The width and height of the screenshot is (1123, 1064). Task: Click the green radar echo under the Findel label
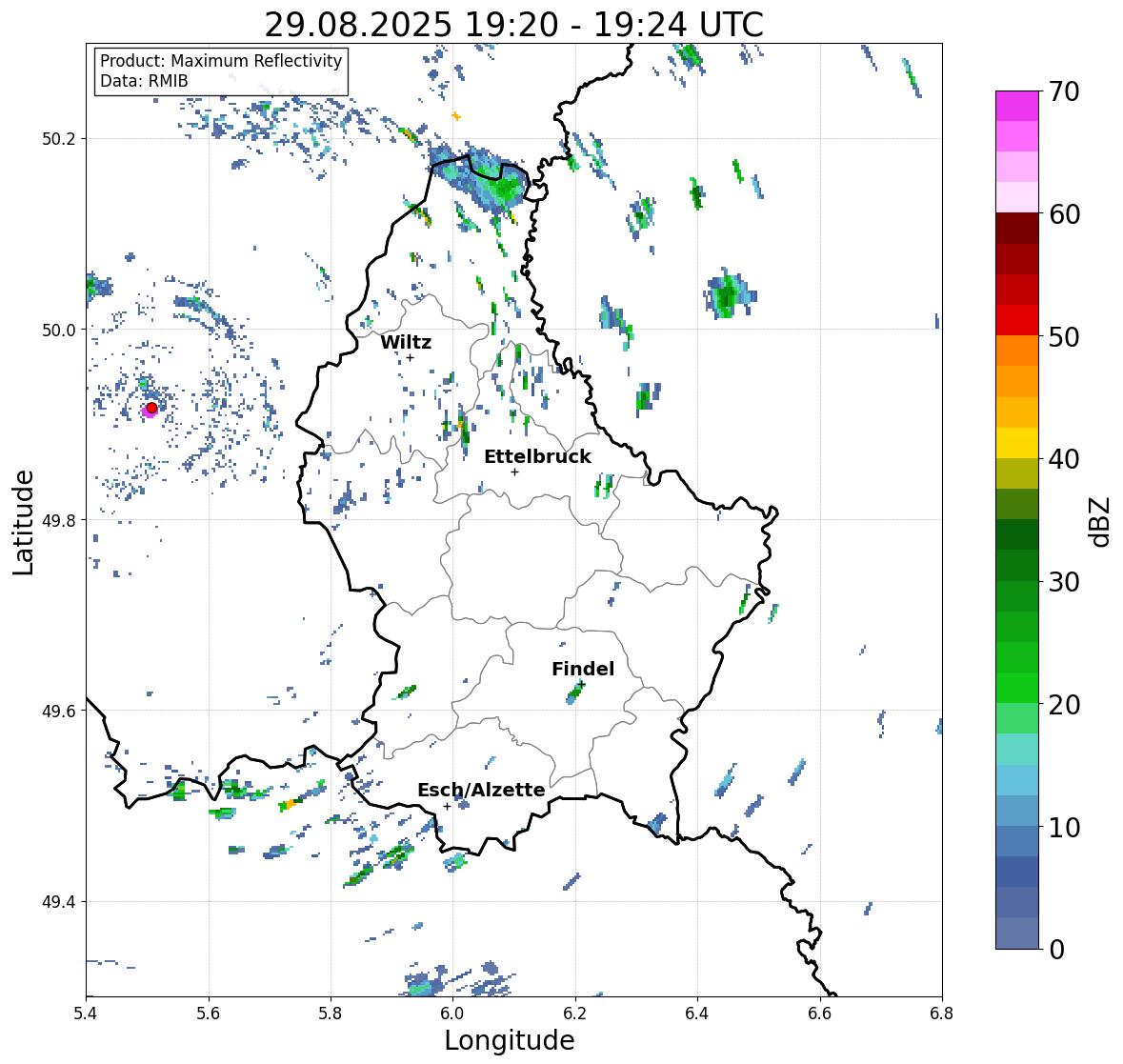576,692
